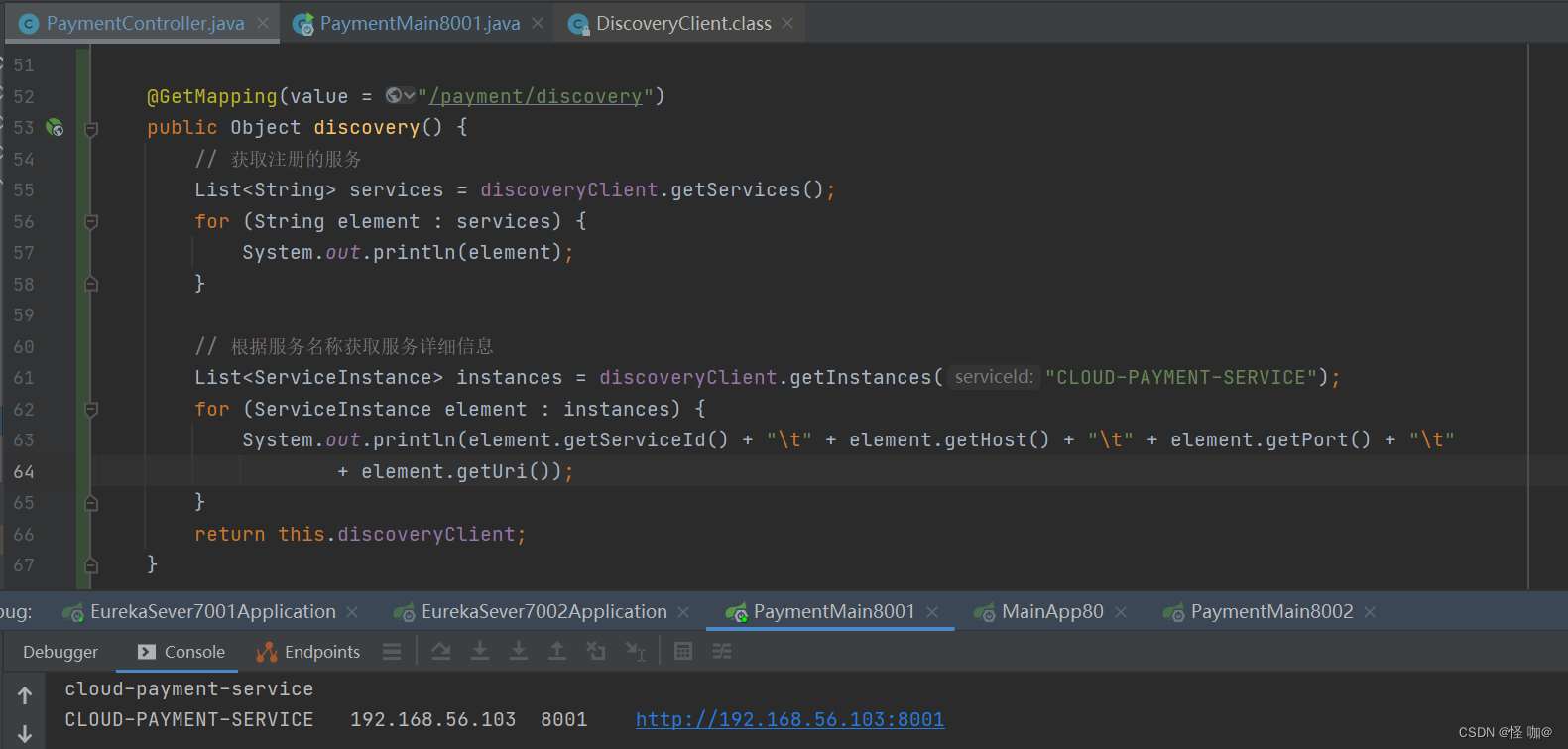The width and height of the screenshot is (1568, 749).
Task: Close EurekaSever7001Application debug tab
Action: coord(352,612)
